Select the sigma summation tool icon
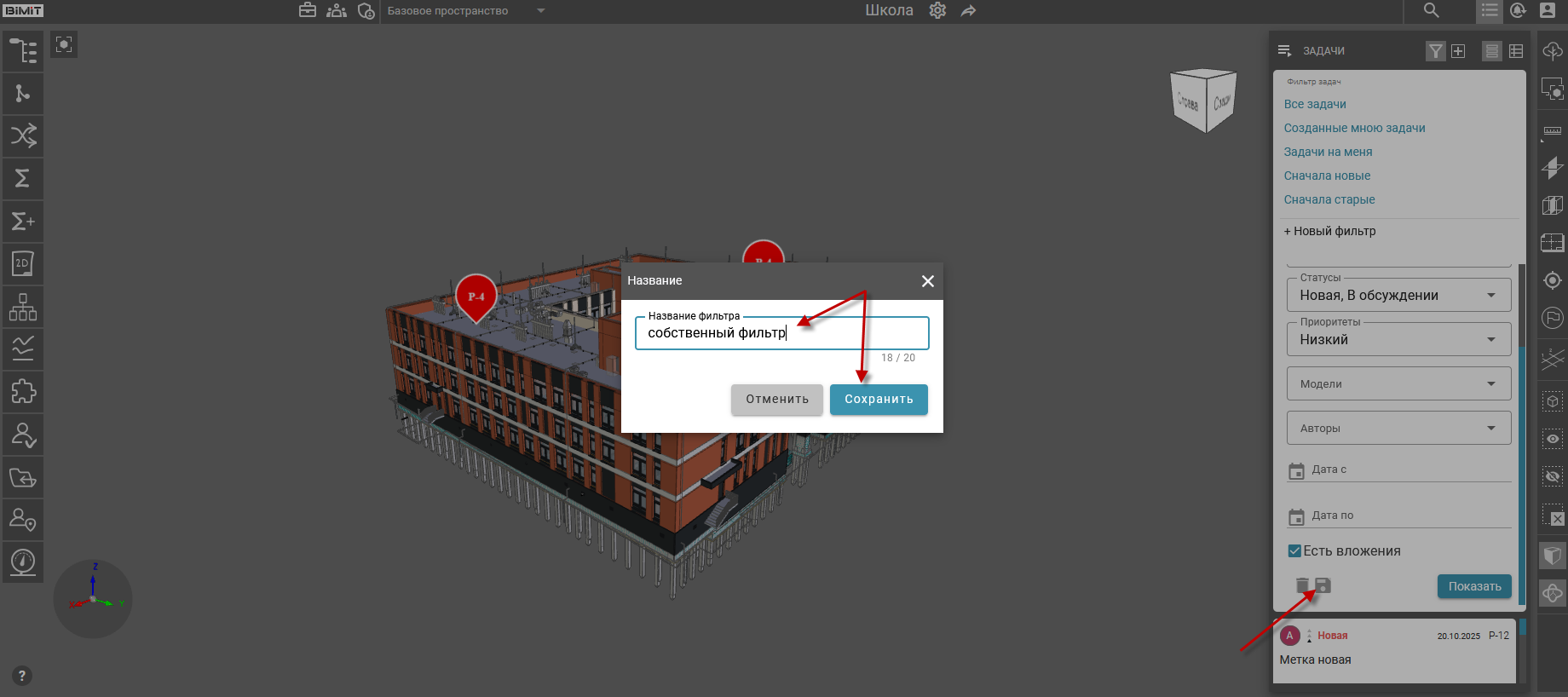 tap(23, 178)
